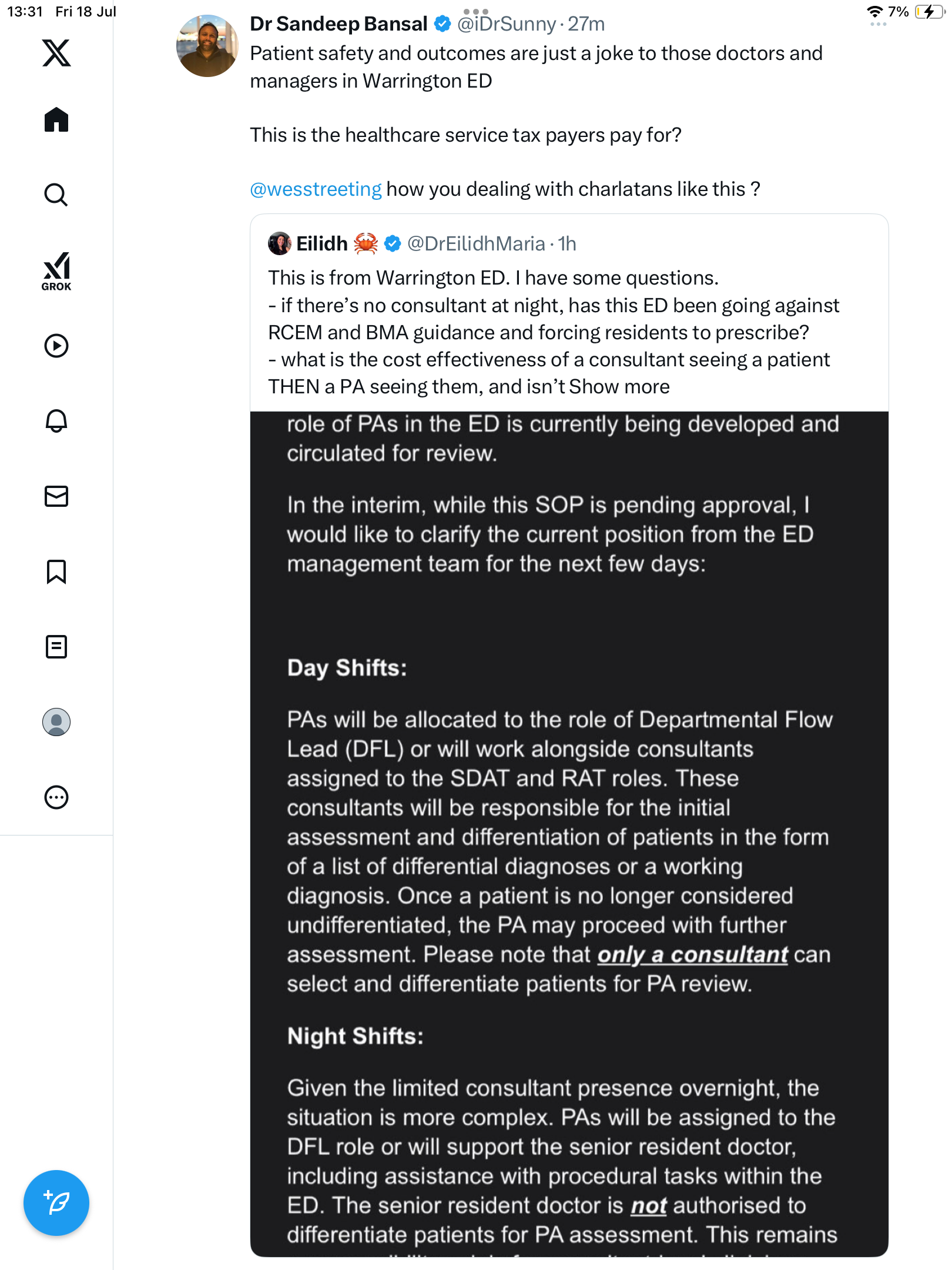952x1270 pixels.
Task: Expand quoted tweet with Show more
Action: point(619,387)
